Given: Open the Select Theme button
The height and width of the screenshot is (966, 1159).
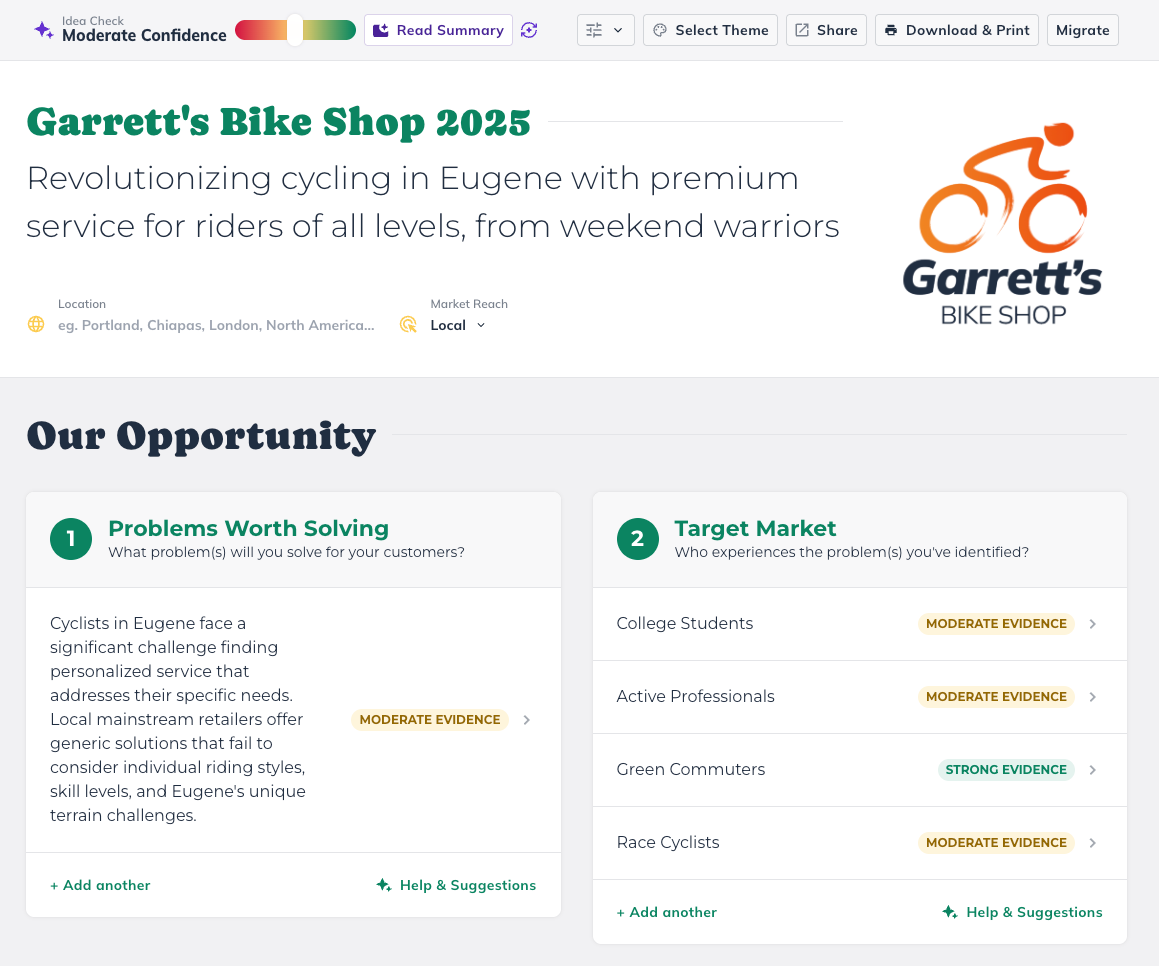Looking at the screenshot, I should coord(710,30).
